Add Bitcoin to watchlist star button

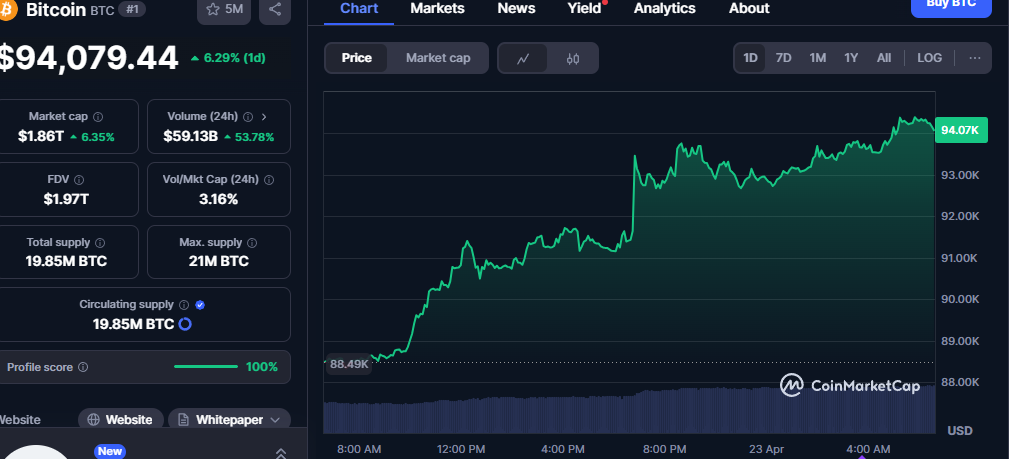pos(223,9)
